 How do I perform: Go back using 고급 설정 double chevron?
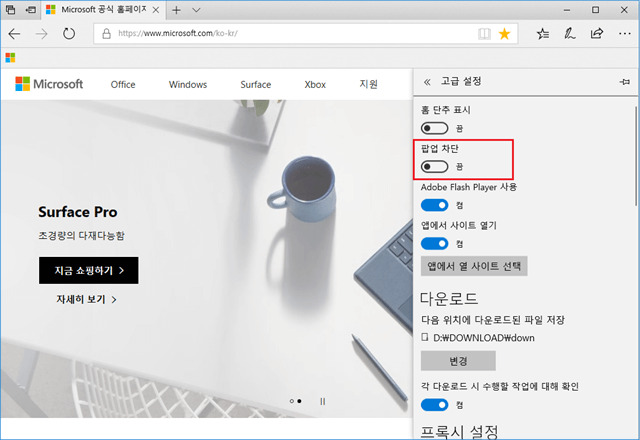pyautogui.click(x=428, y=83)
